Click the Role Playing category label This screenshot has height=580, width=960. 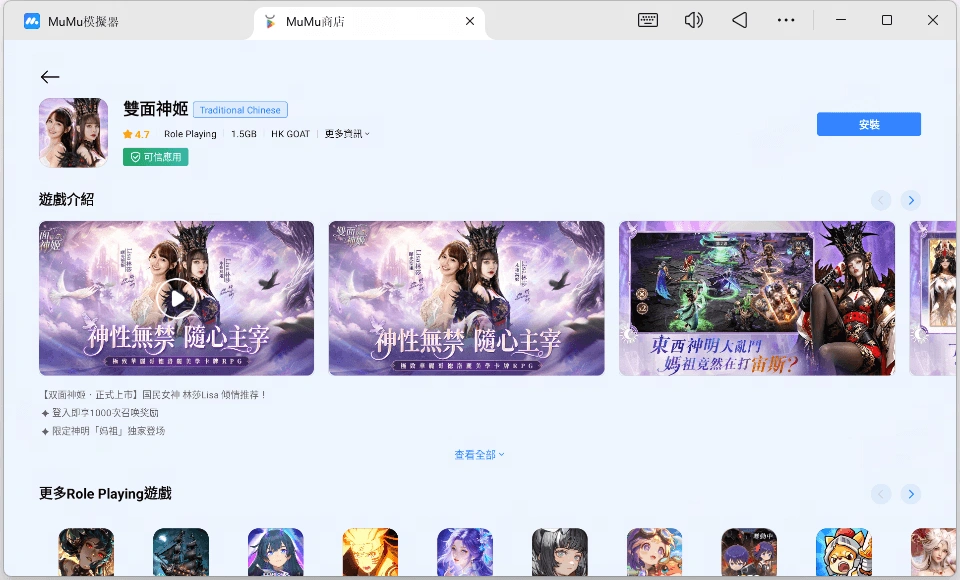pos(190,134)
